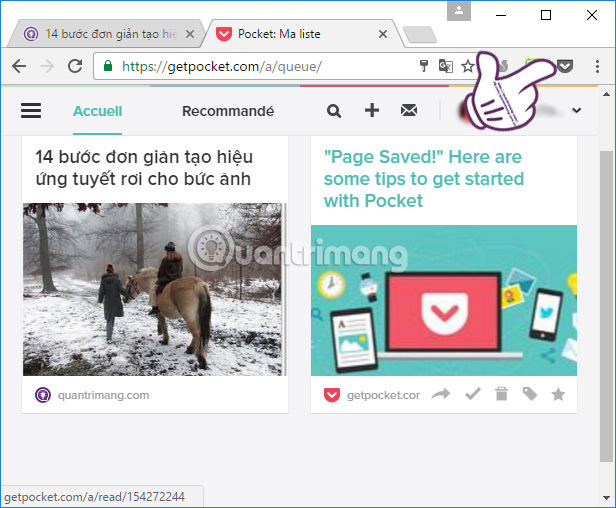Viewport: 616px width, 508px height.
Task: Switch to the '14 bước đơn giản' browser tab
Action: click(x=106, y=34)
